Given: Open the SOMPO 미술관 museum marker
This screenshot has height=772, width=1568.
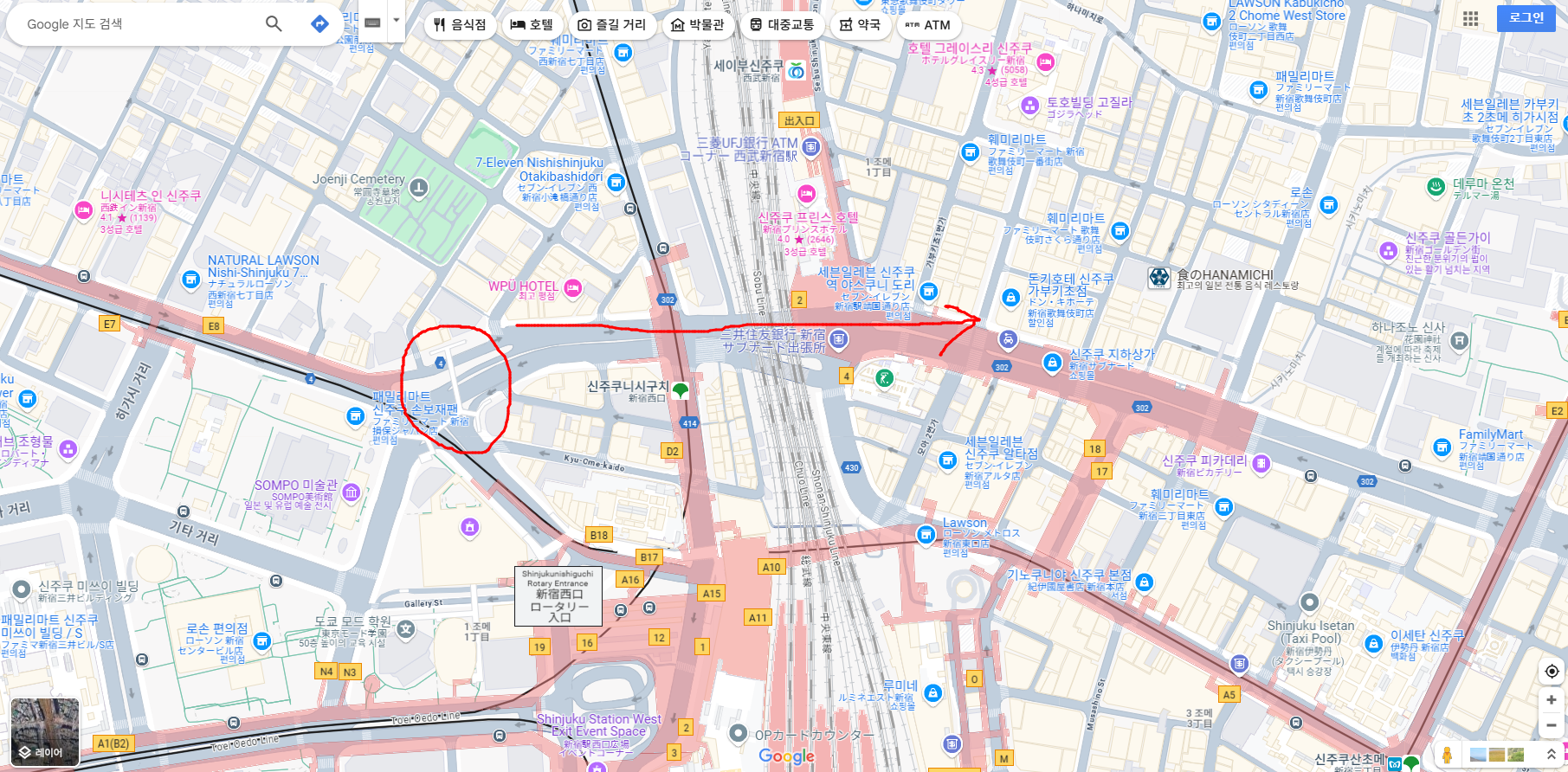Looking at the screenshot, I should [x=351, y=492].
